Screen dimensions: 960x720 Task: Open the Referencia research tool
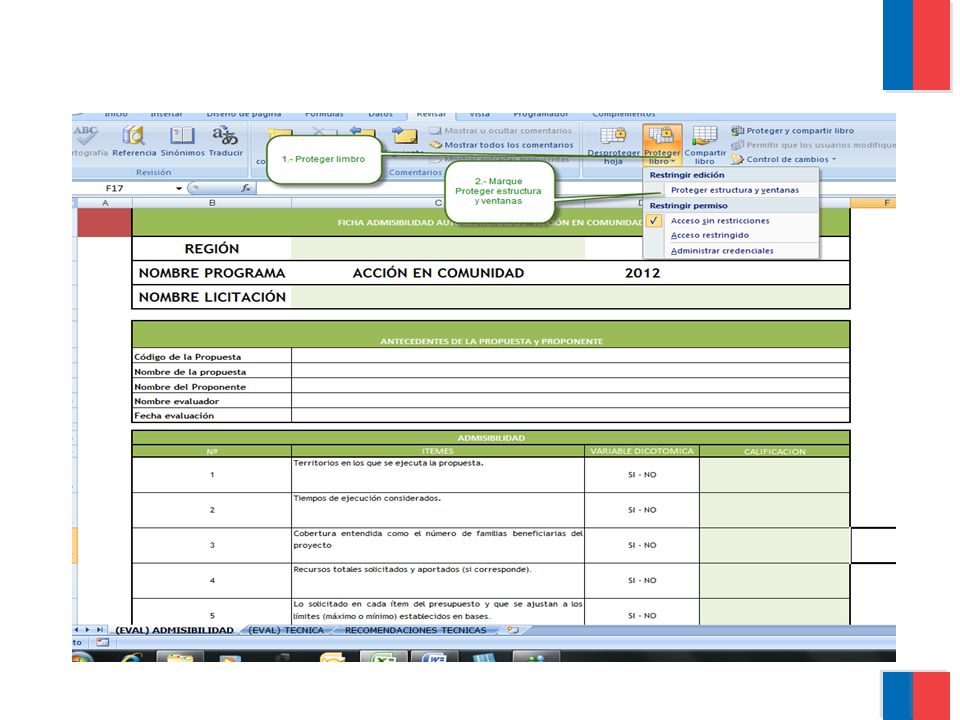click(134, 141)
